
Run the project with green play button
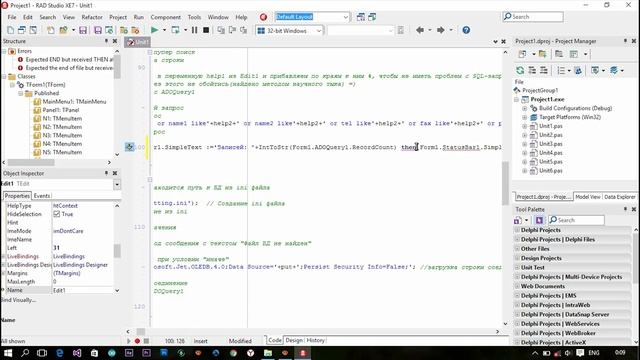coord(154,30)
